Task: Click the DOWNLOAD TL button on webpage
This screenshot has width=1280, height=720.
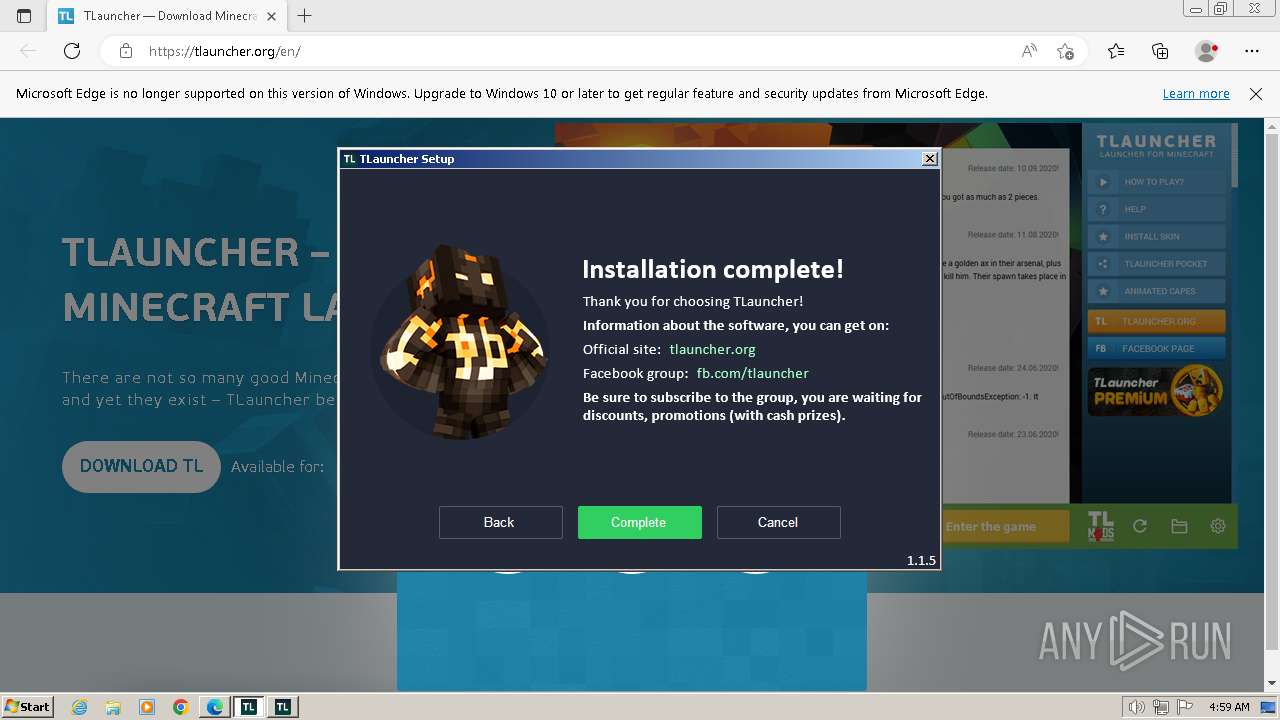Action: [x=141, y=466]
